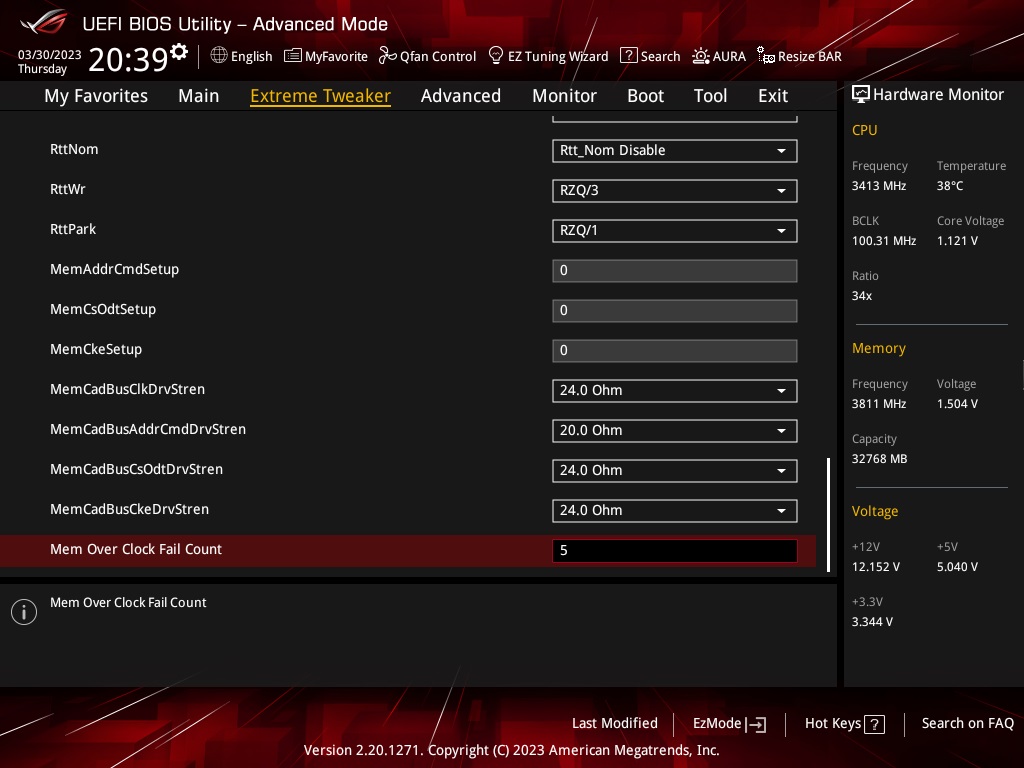Screen dimensions: 1024x768
Task: Open the My Favorites tab
Action: tap(96, 96)
